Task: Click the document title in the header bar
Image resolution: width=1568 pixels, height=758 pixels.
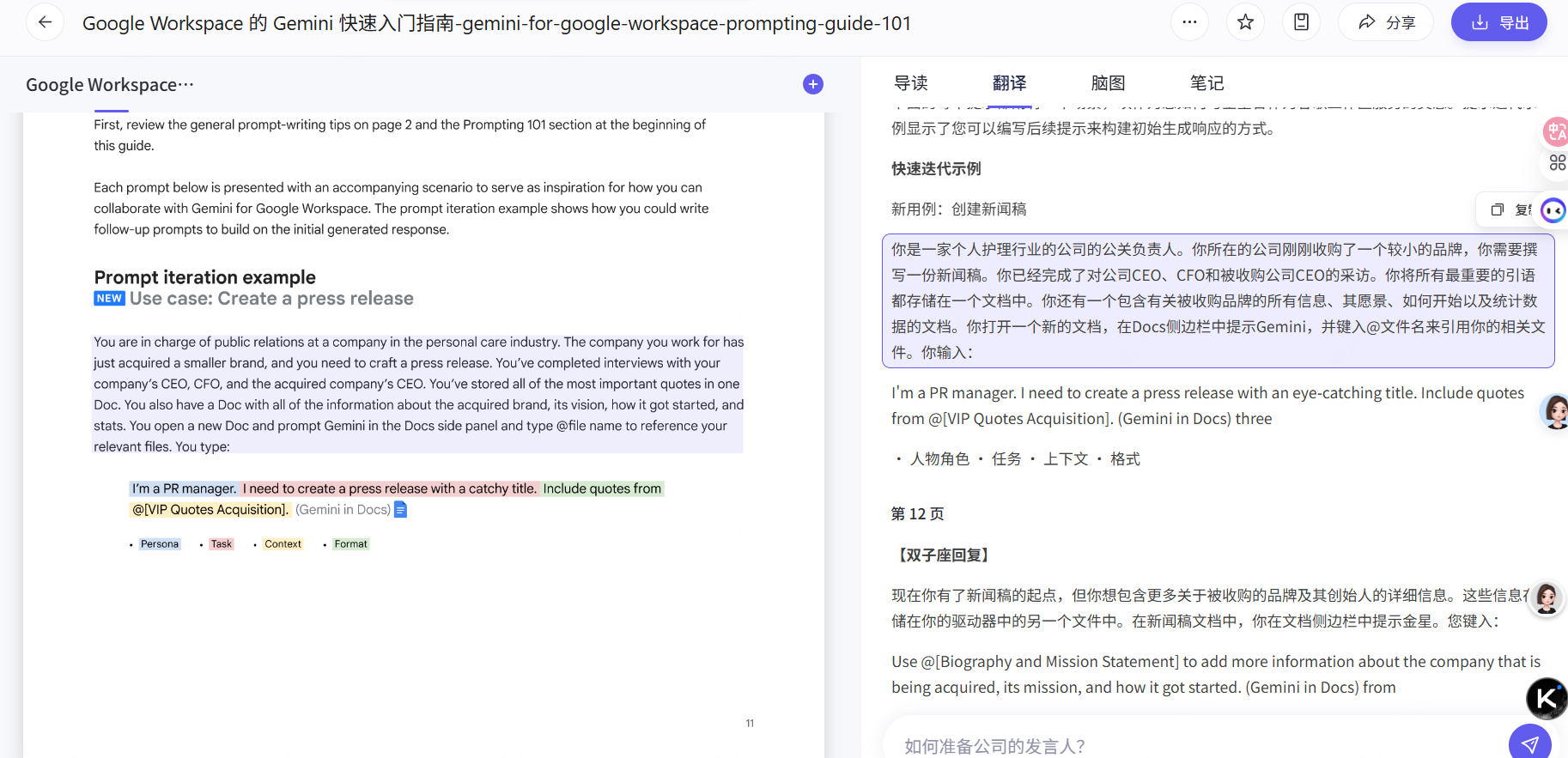Action: (496, 23)
